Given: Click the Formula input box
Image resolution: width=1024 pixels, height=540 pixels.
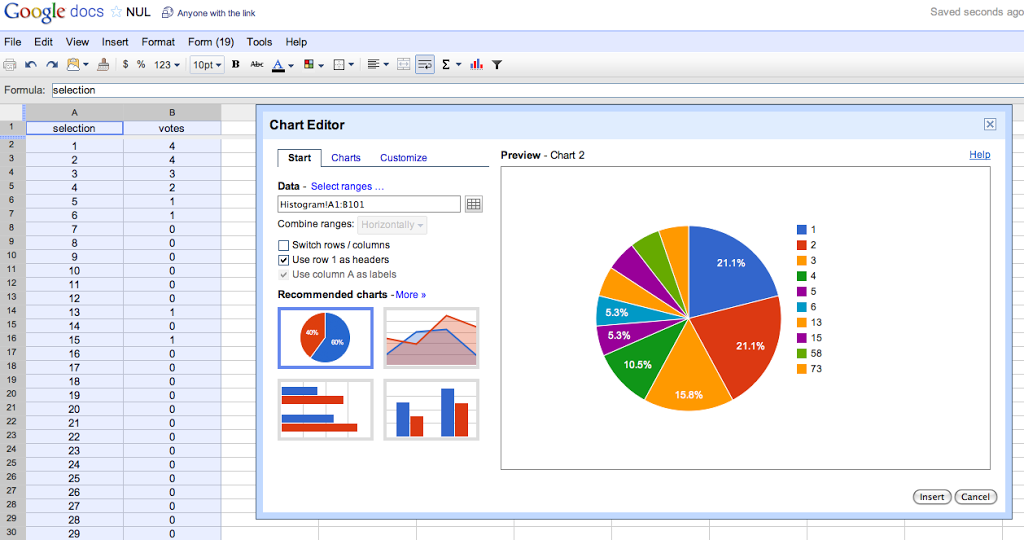Looking at the screenshot, I should coord(537,90).
